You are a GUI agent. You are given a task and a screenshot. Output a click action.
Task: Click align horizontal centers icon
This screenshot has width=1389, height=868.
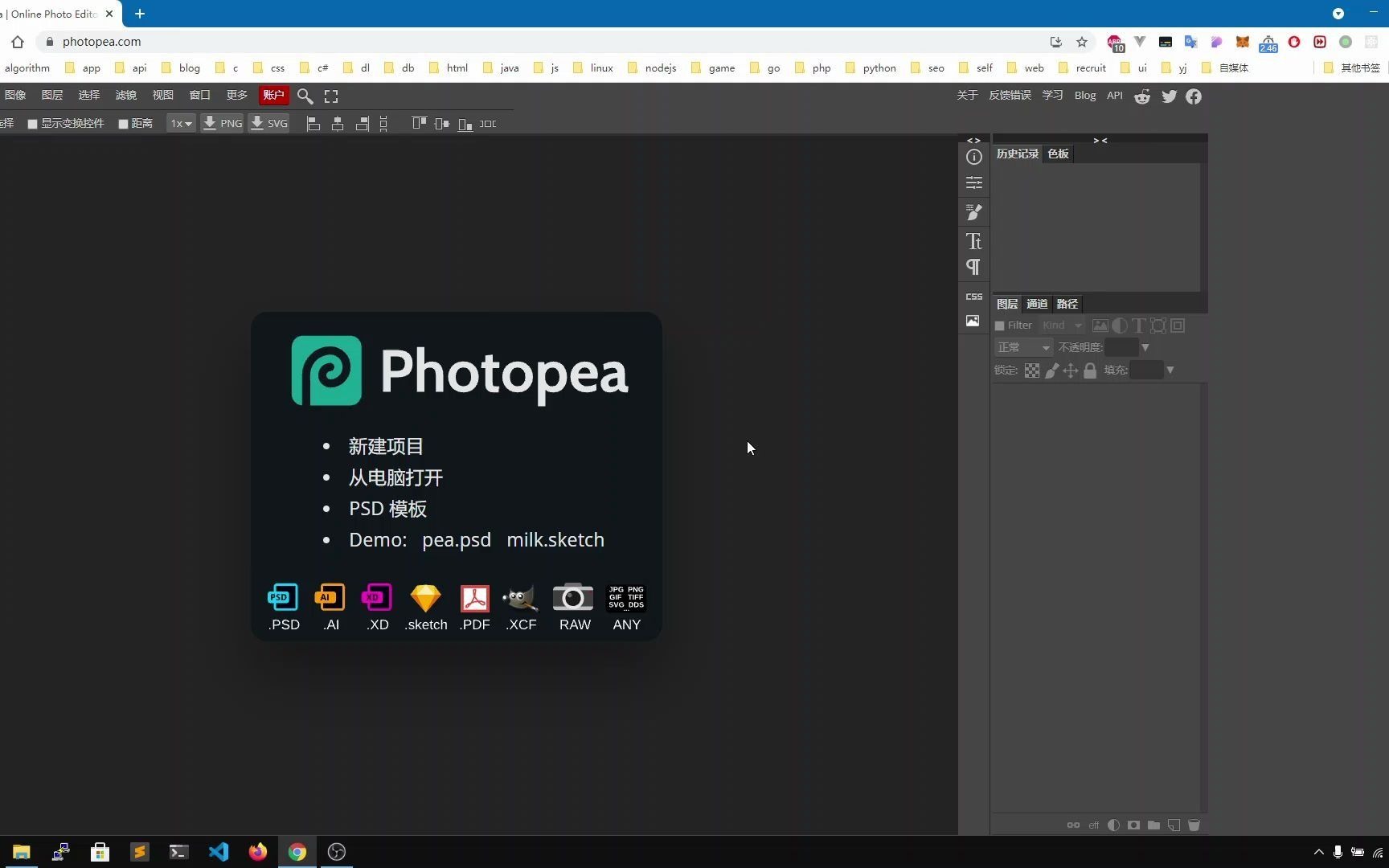tap(338, 124)
